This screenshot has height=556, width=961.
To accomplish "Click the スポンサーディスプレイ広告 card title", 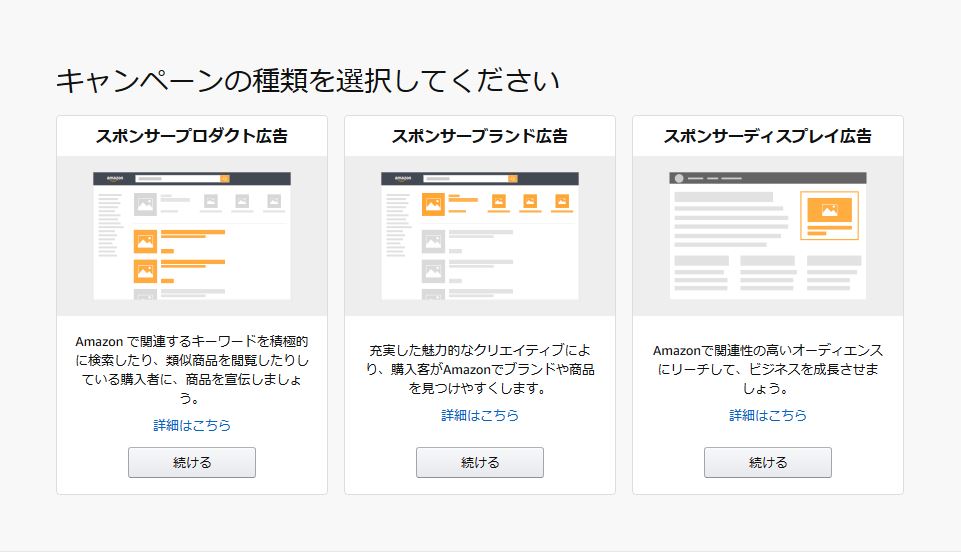I will pos(768,135).
